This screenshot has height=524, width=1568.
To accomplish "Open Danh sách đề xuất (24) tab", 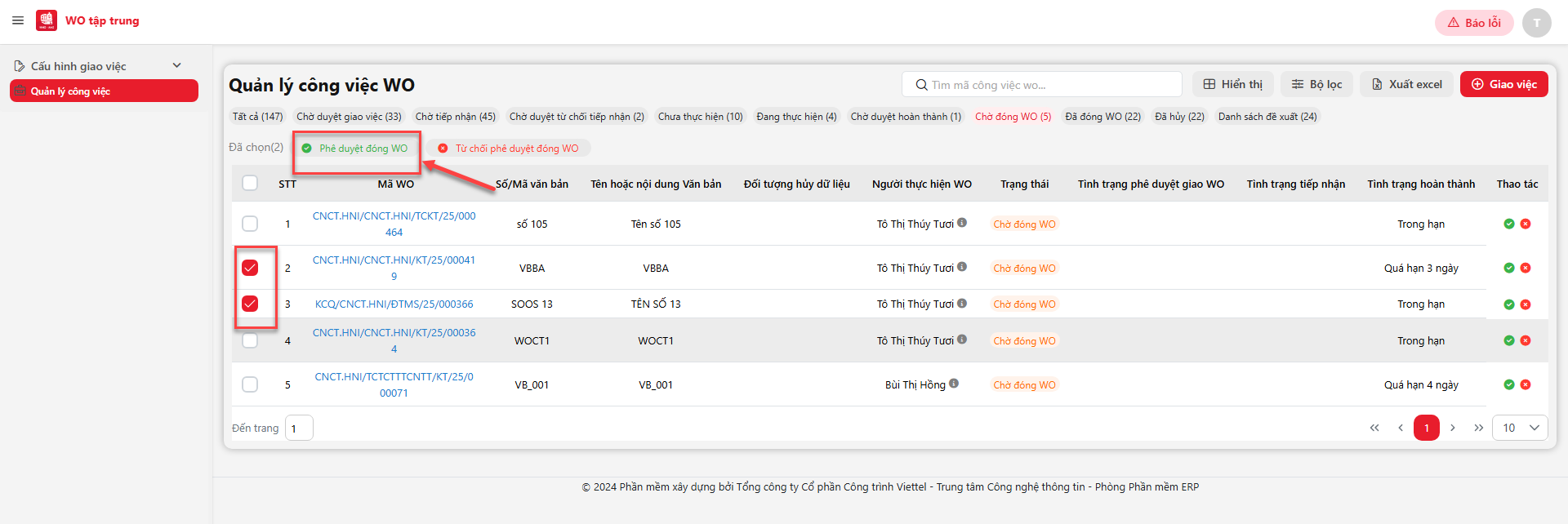I will tap(1267, 117).
